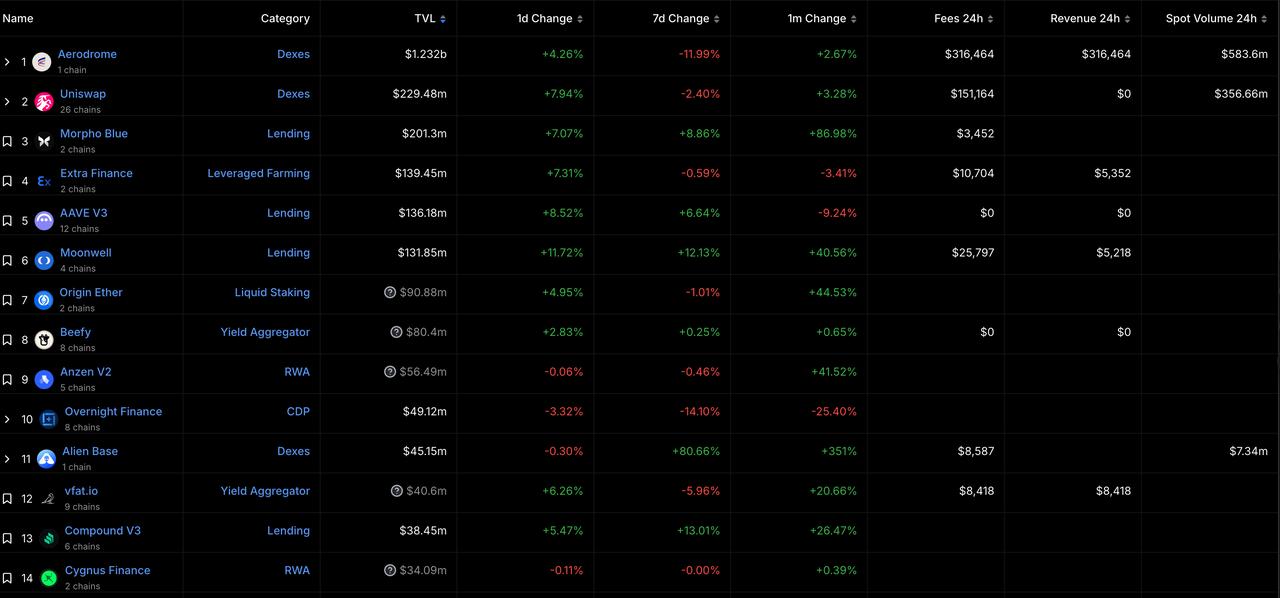The width and height of the screenshot is (1280, 598).
Task: Expand the Aerodrome row chevron
Action: tap(7, 62)
